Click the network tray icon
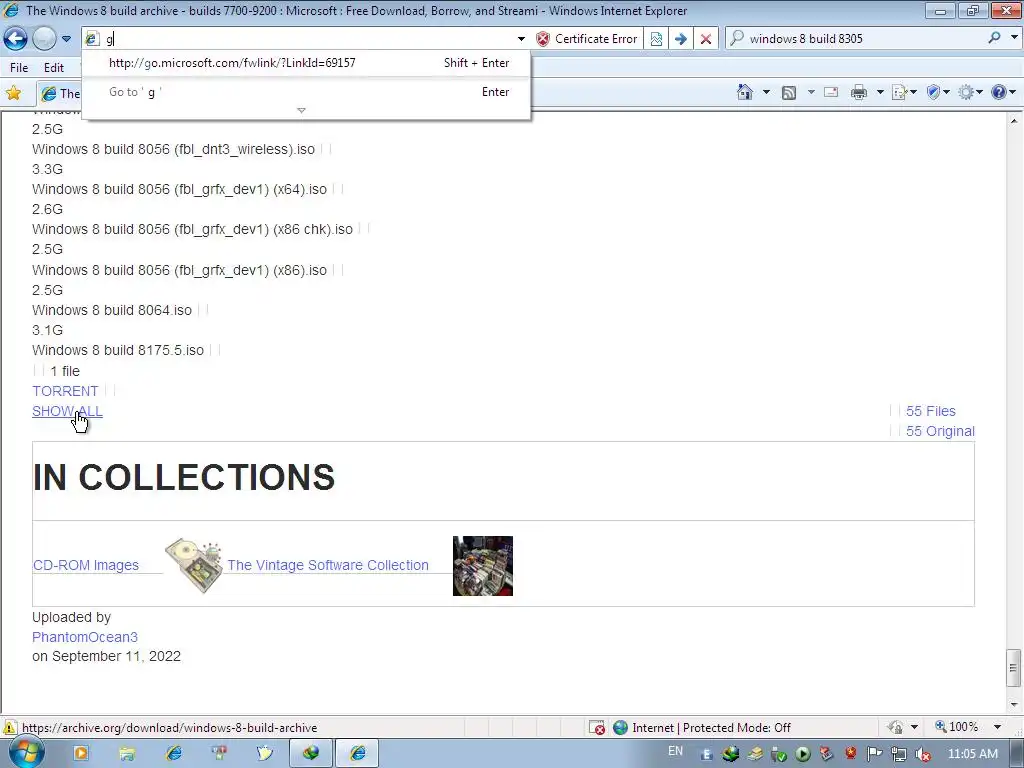The width and height of the screenshot is (1024, 768). click(899, 755)
